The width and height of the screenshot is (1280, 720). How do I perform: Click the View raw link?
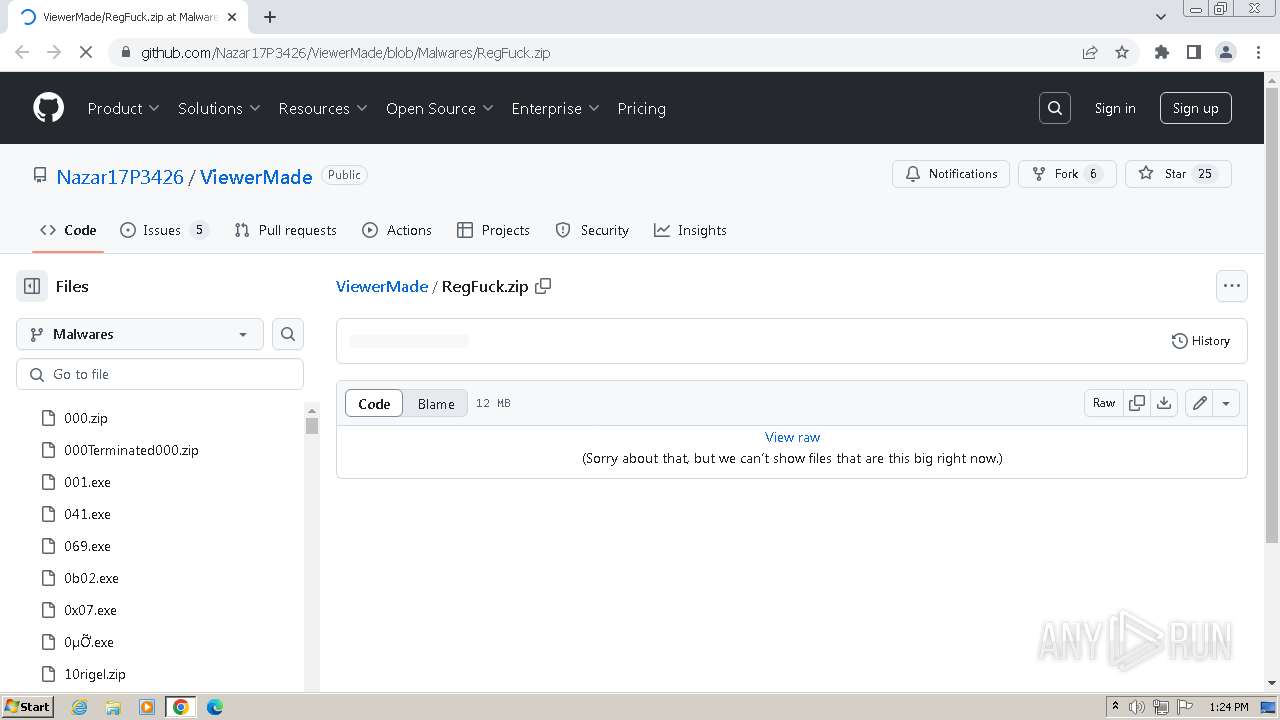pos(792,437)
